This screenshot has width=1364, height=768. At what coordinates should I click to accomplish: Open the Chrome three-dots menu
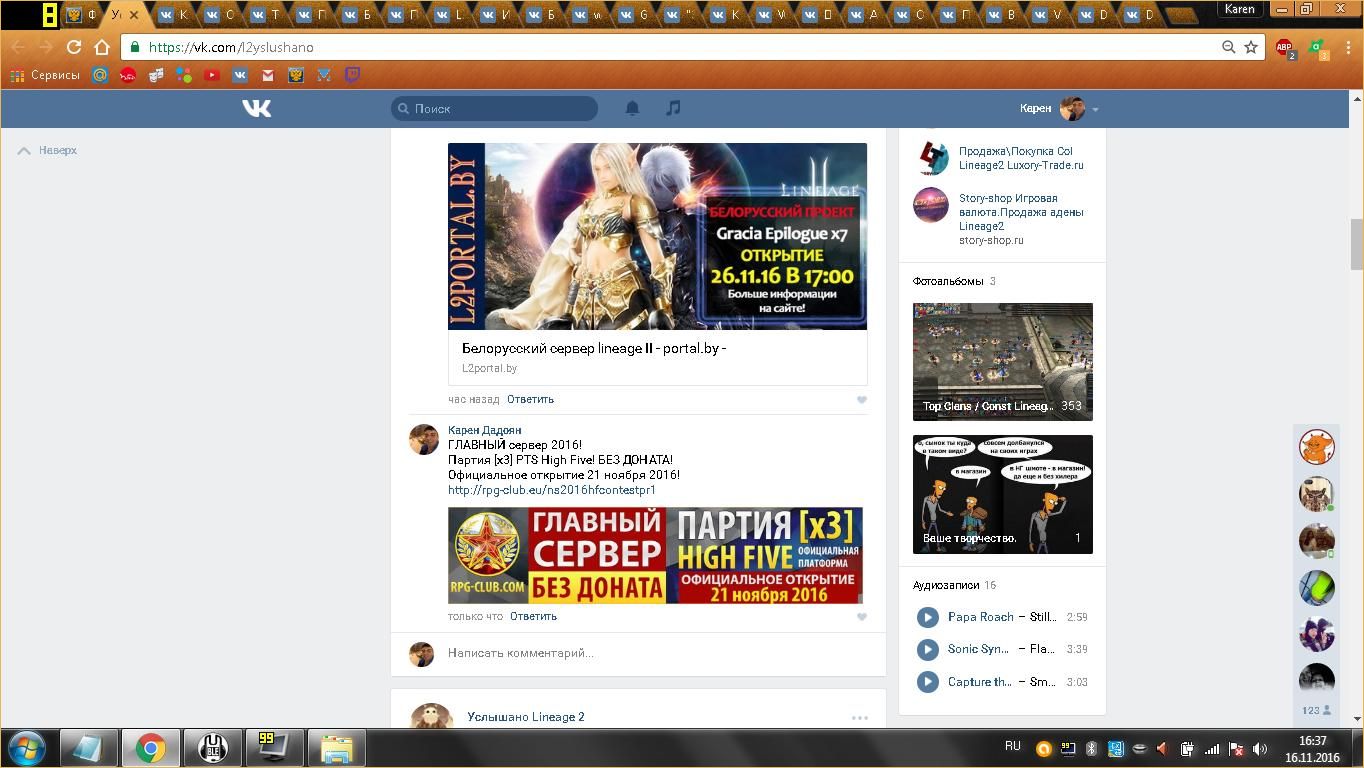pos(1348,47)
